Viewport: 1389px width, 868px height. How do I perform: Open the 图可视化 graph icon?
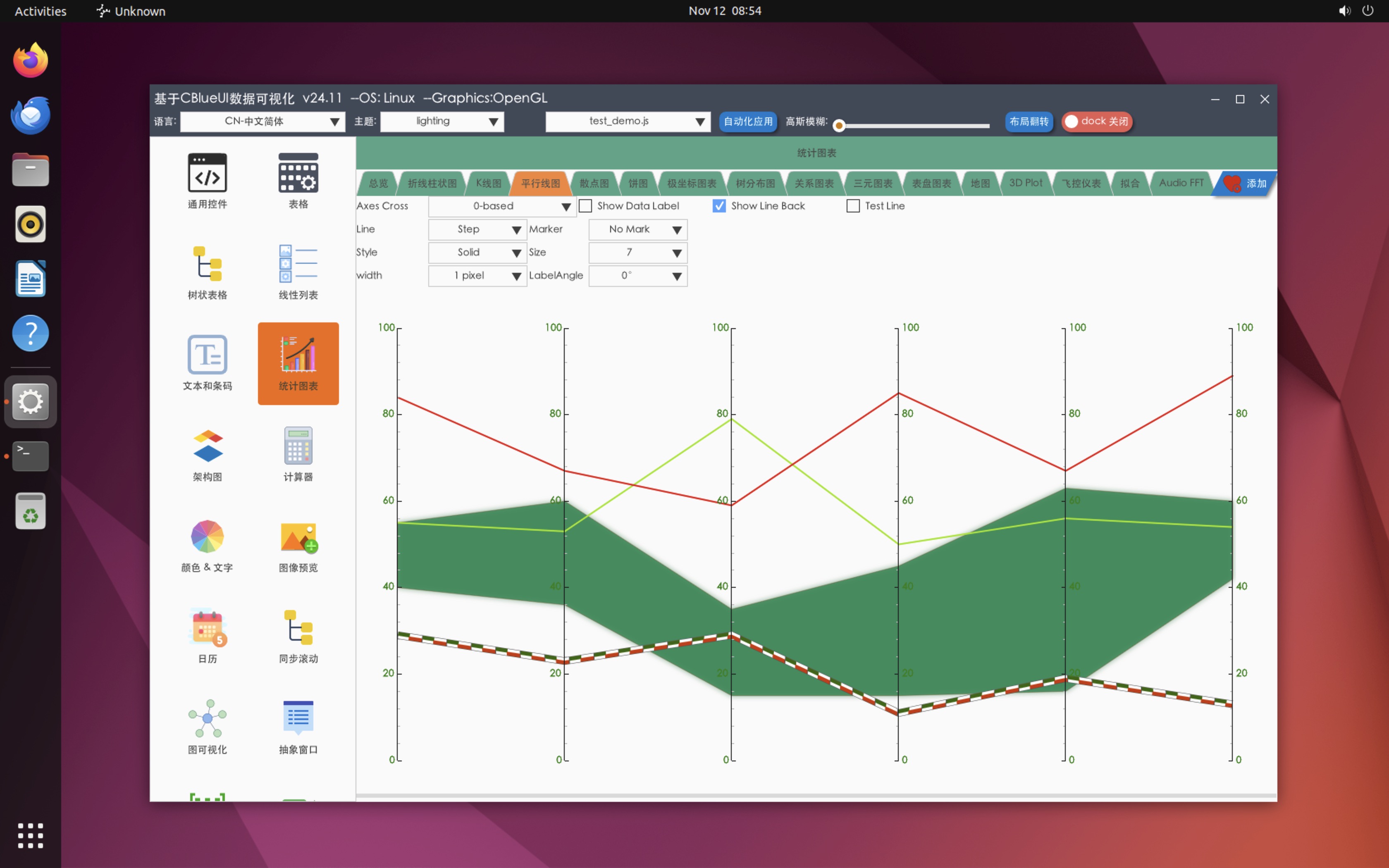tap(207, 718)
